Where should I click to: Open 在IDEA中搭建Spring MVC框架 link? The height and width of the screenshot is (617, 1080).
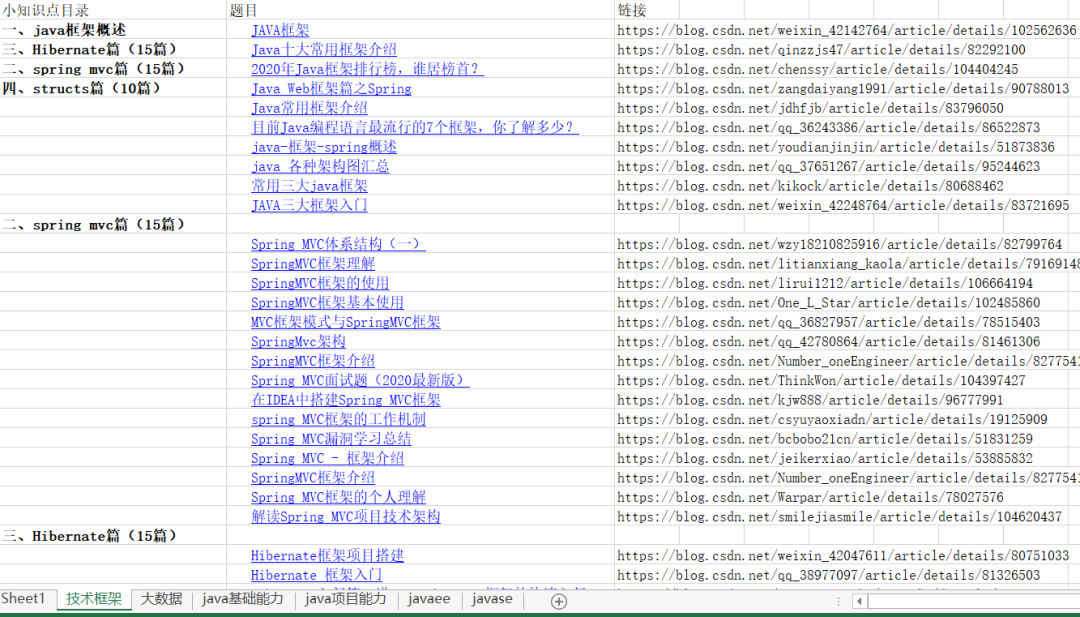pos(346,399)
